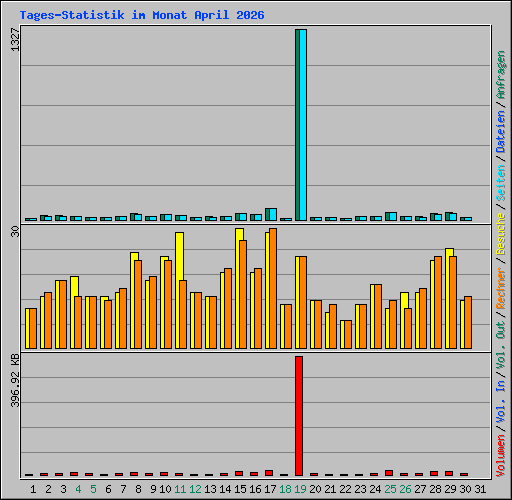The height and width of the screenshot is (500, 512).
Task: Click the green day "25" axis label
Action: (x=390, y=489)
